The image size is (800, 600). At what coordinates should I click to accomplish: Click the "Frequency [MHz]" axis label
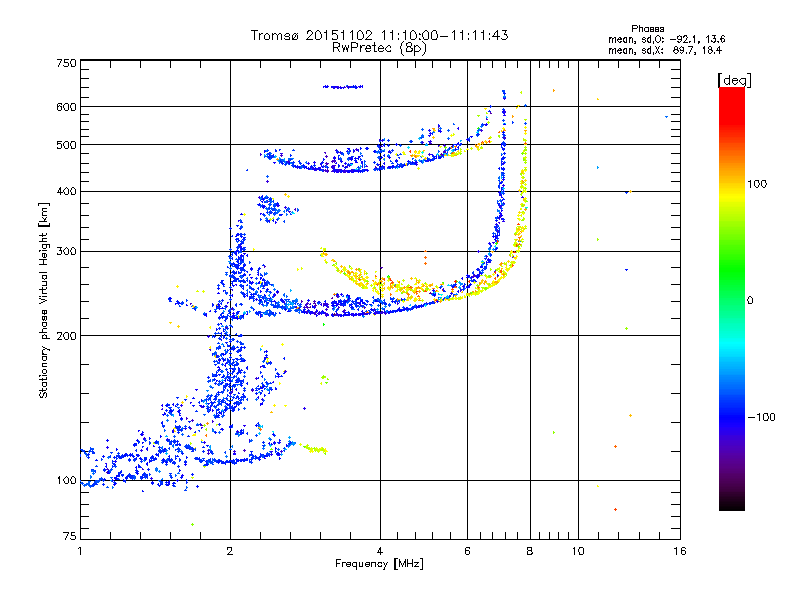point(379,564)
